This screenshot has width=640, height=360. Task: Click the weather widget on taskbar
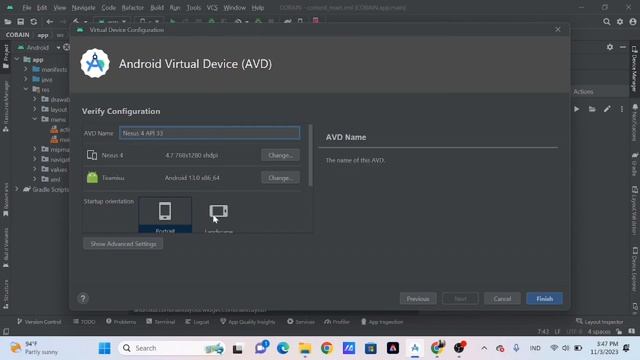(34, 348)
